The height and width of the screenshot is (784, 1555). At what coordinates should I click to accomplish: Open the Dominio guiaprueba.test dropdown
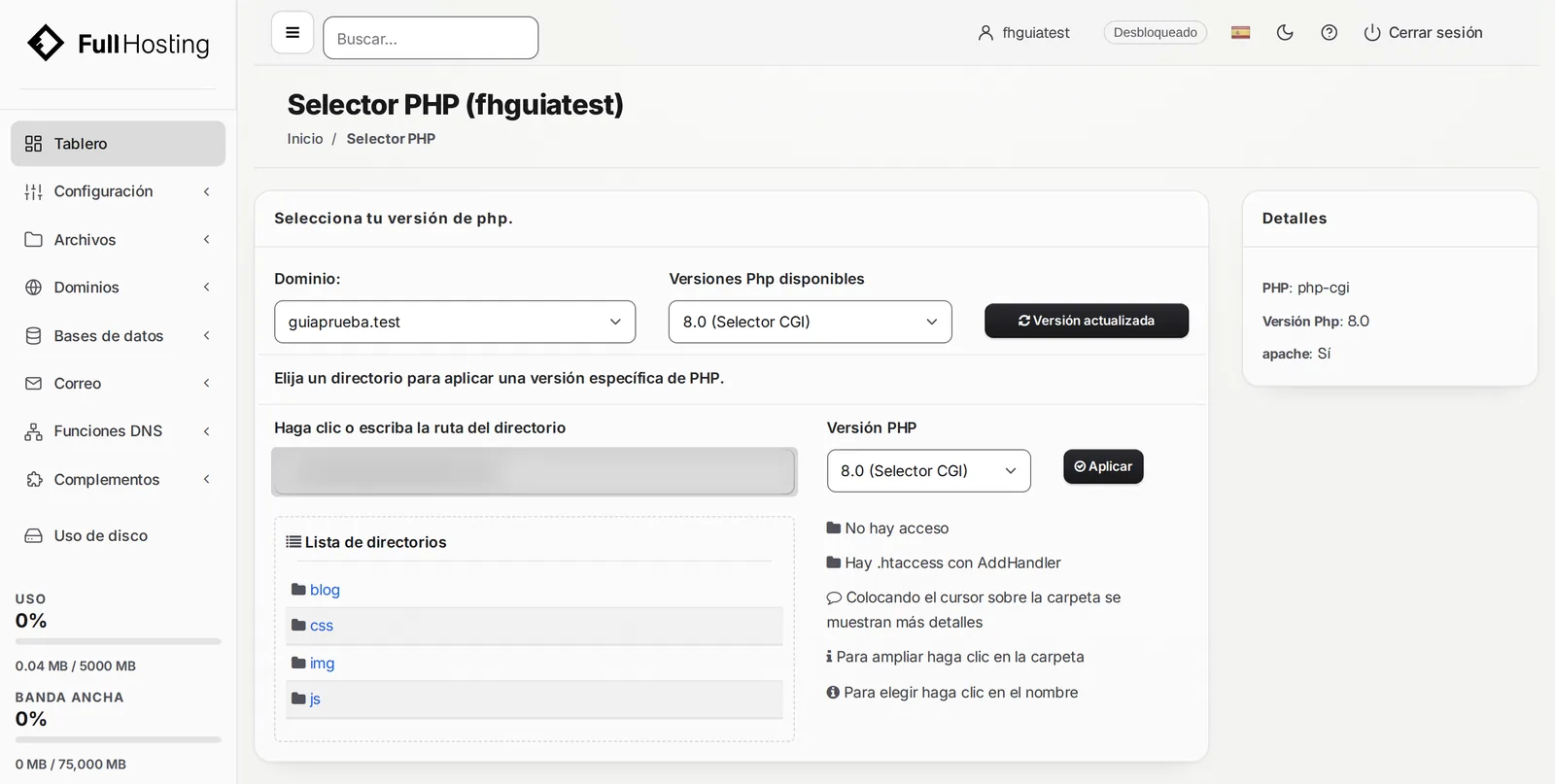tap(455, 322)
